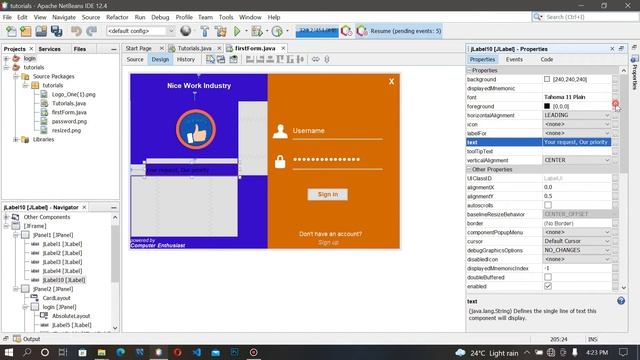Image resolution: width=640 pixels, height=360 pixels.
Task: Click the Selection Mode icon in design toolbar
Action: (x=210, y=60)
